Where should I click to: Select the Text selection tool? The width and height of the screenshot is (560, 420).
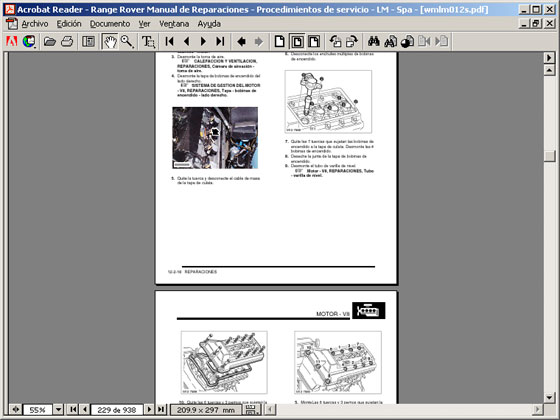point(148,41)
